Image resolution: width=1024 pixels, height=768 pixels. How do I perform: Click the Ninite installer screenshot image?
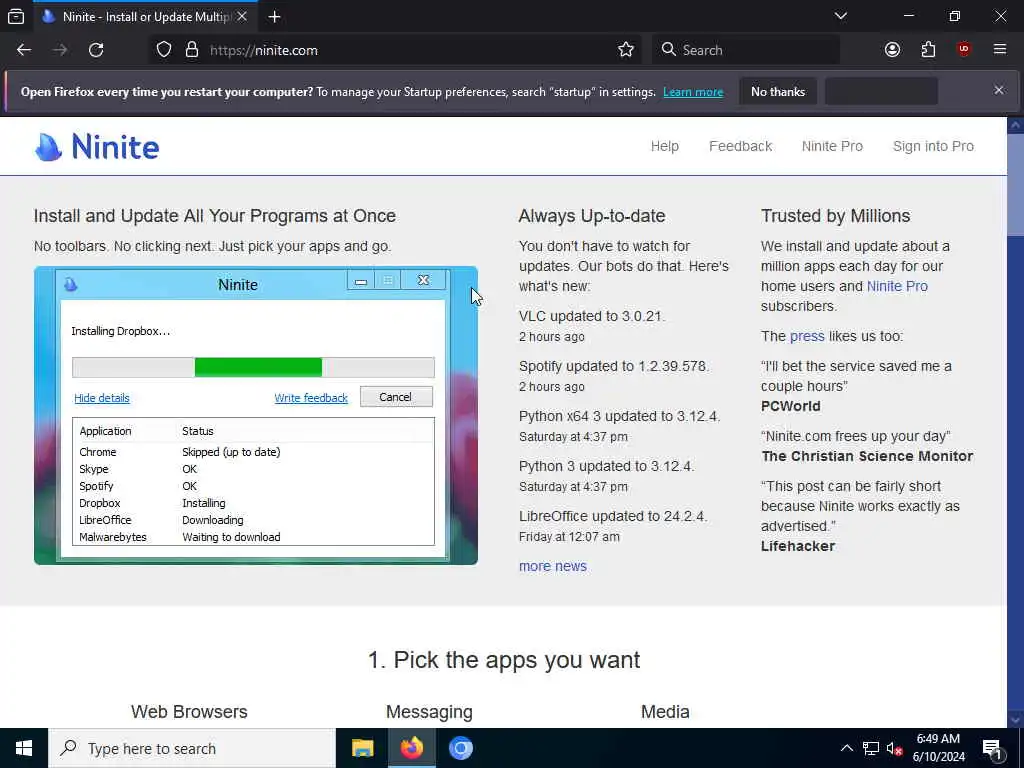[x=256, y=415]
